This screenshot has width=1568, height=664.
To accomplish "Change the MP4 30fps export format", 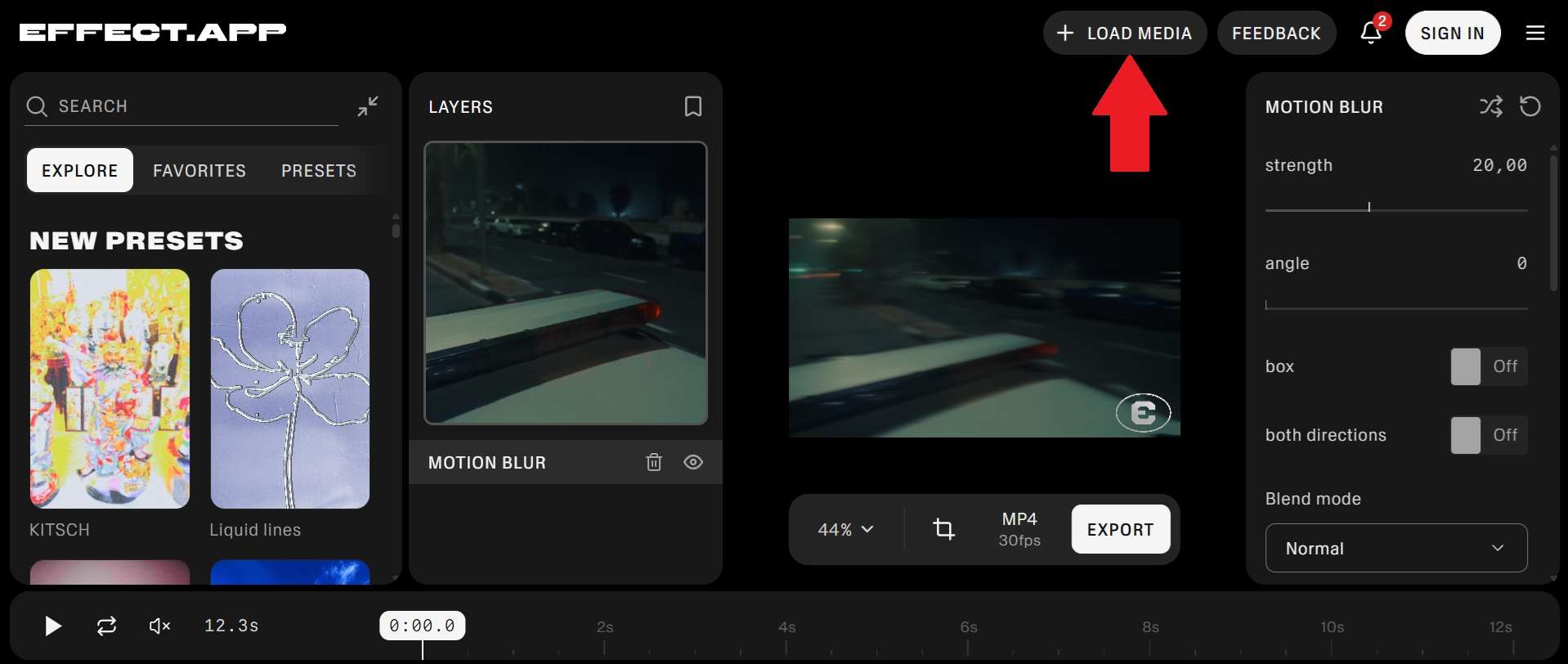I will point(1019,529).
